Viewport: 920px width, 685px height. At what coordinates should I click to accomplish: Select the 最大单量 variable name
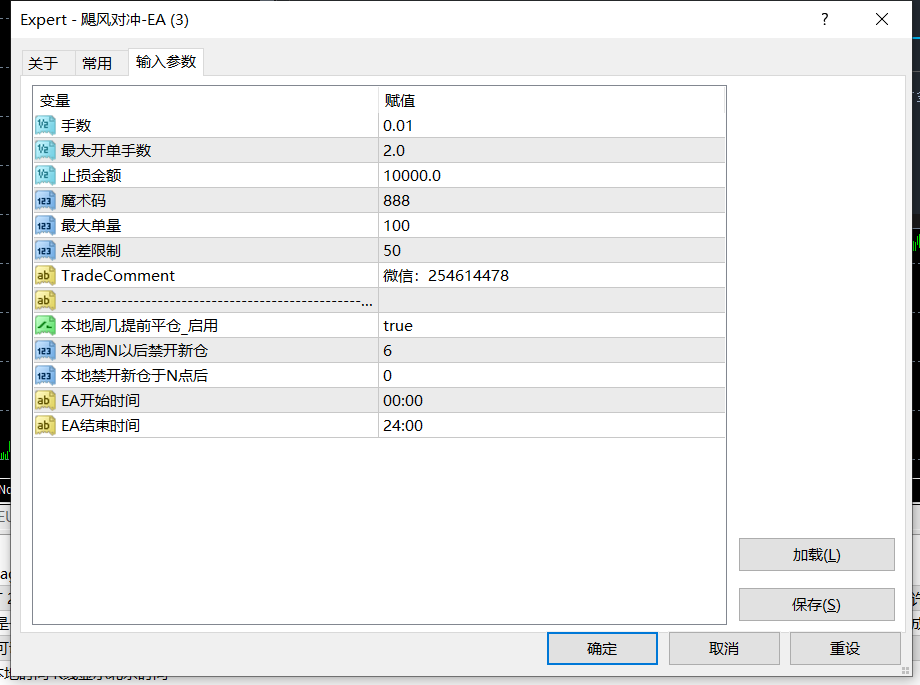point(91,226)
